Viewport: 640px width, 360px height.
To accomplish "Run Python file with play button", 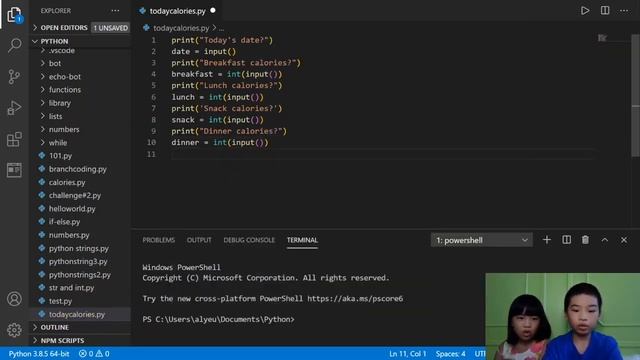I will (585, 11).
